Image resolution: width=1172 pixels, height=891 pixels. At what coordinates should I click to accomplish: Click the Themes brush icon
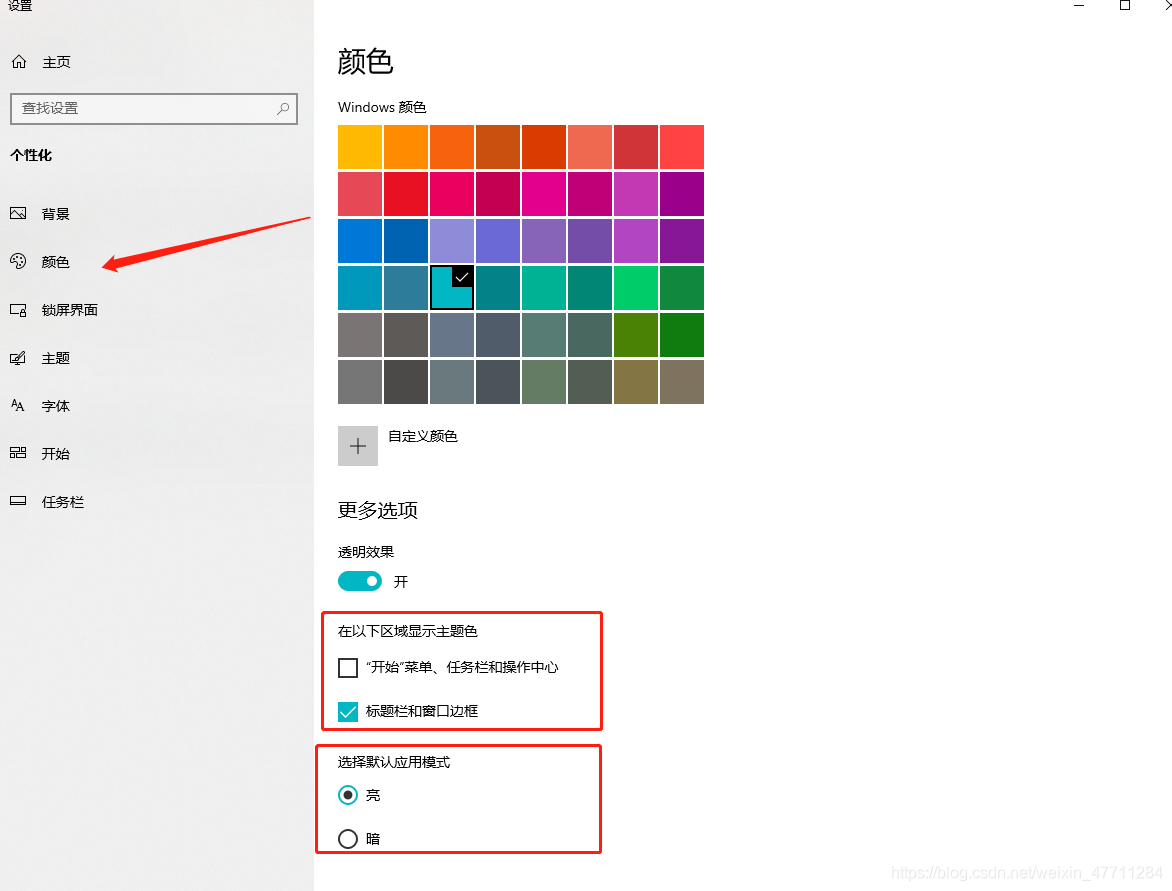18,358
